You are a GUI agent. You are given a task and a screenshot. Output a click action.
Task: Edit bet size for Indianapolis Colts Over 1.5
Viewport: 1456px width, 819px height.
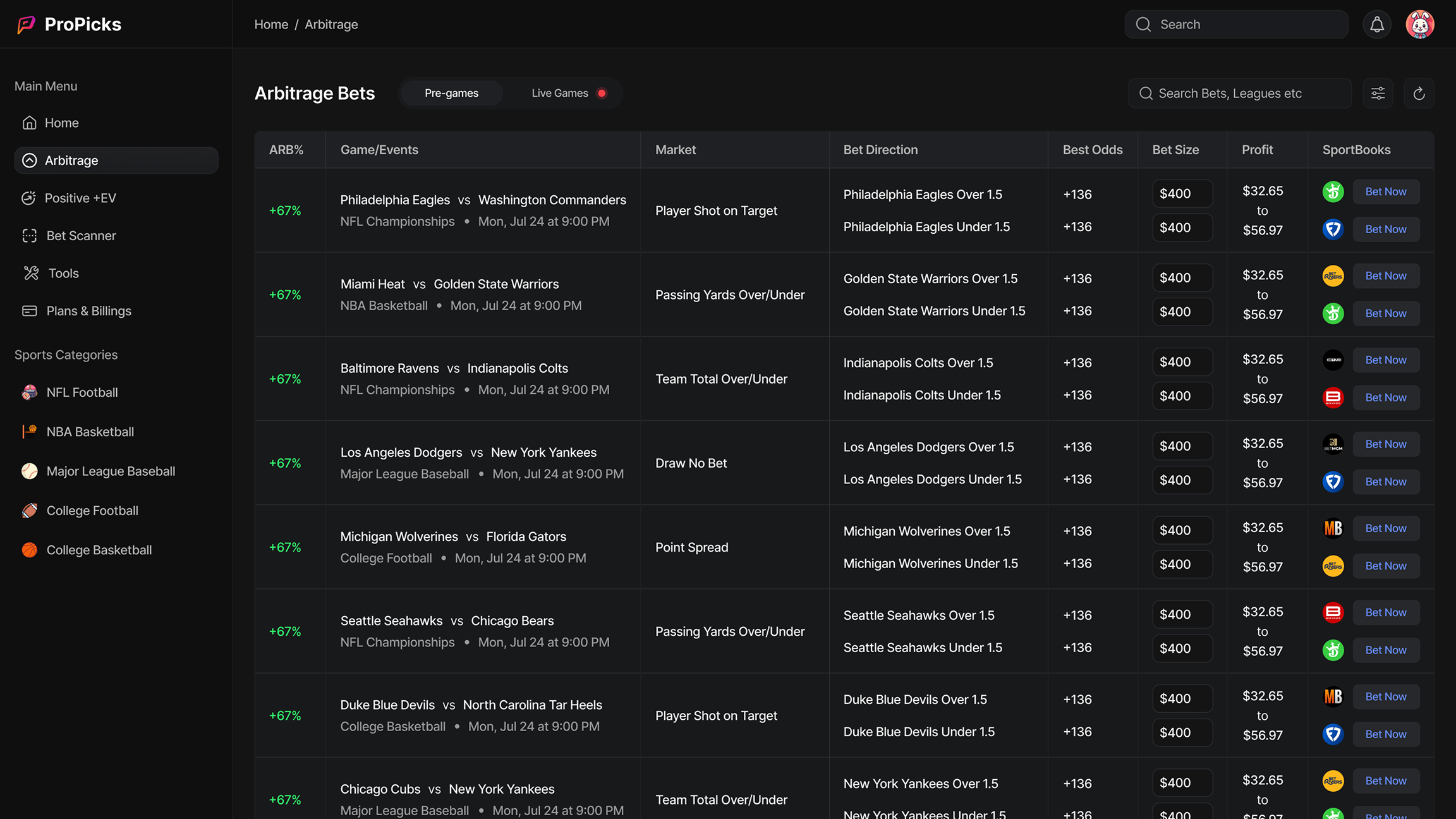[1182, 361]
